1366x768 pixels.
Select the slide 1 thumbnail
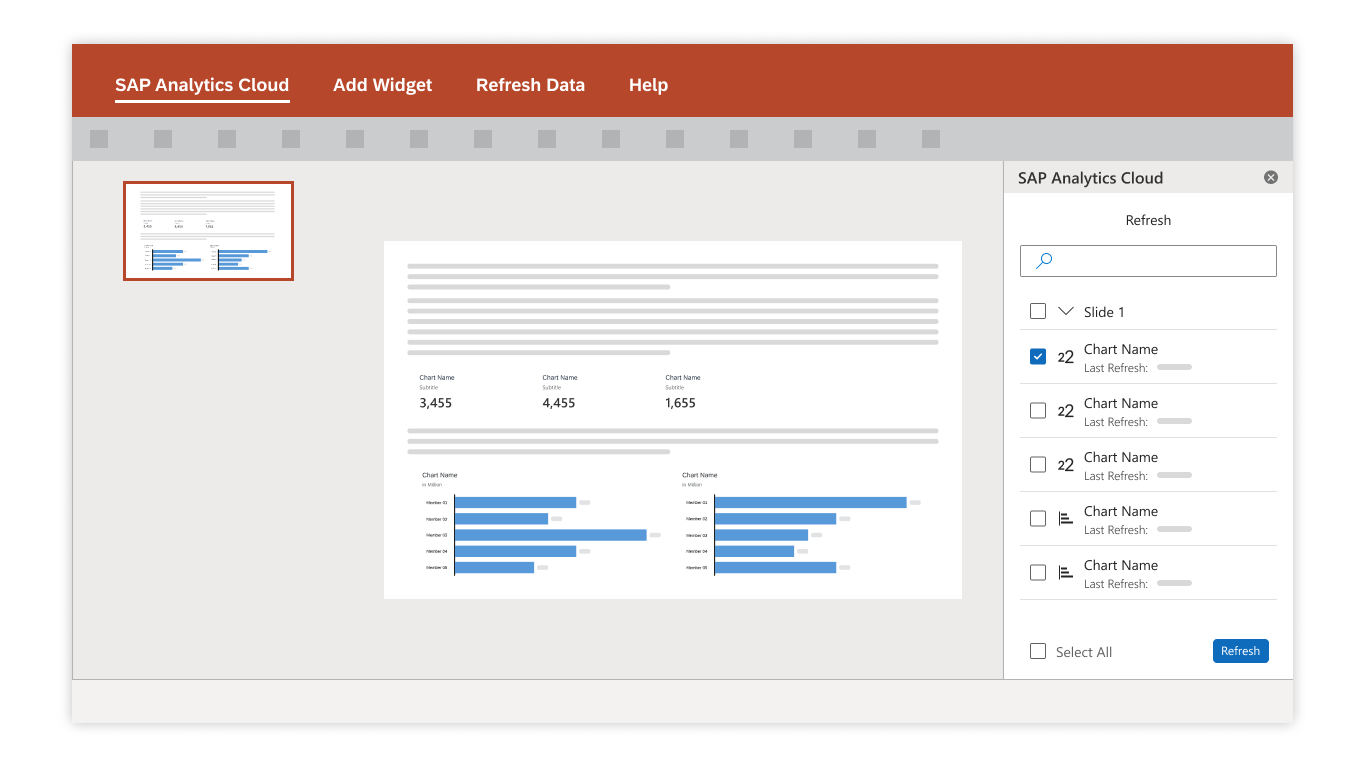(208, 231)
